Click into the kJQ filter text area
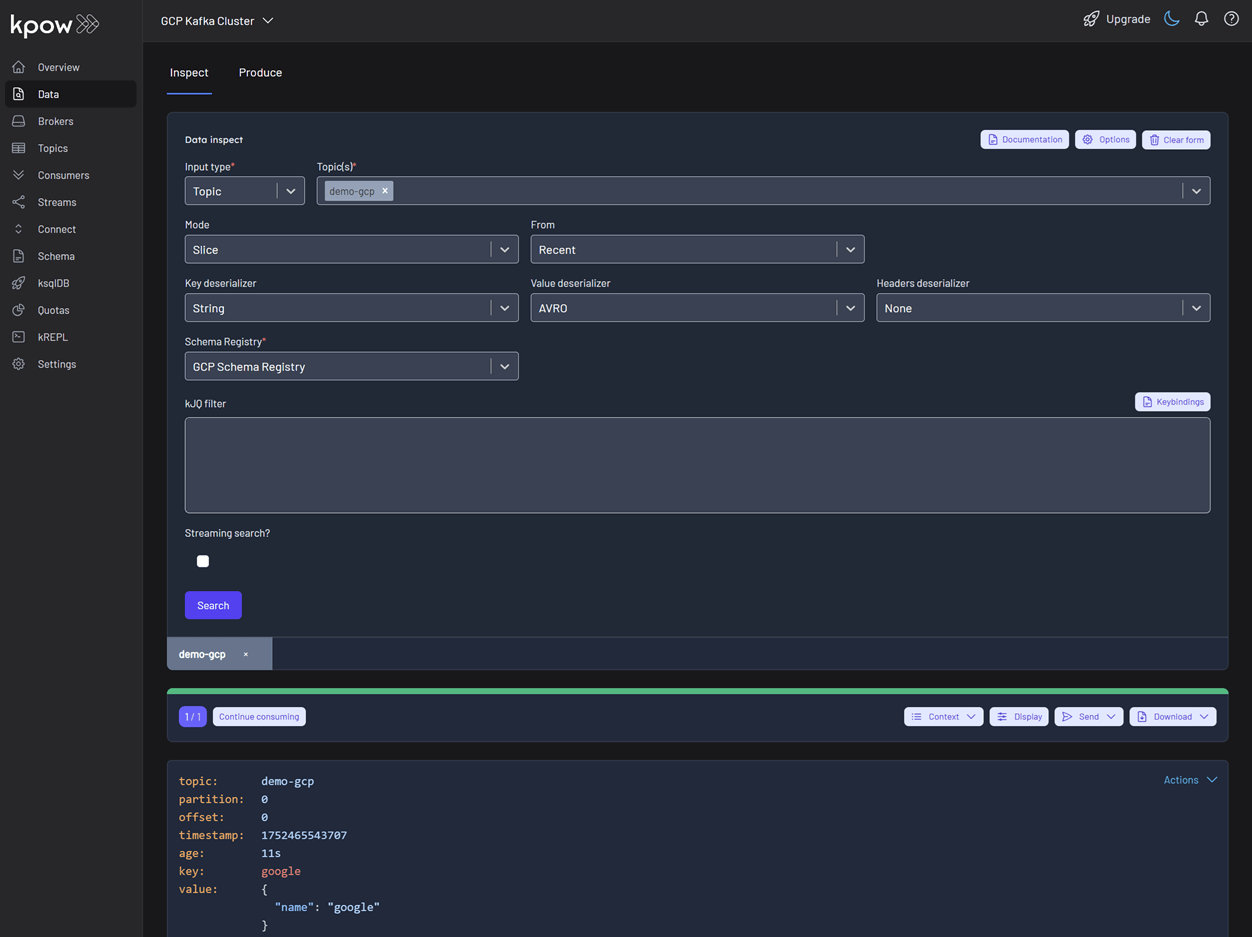 [697, 465]
